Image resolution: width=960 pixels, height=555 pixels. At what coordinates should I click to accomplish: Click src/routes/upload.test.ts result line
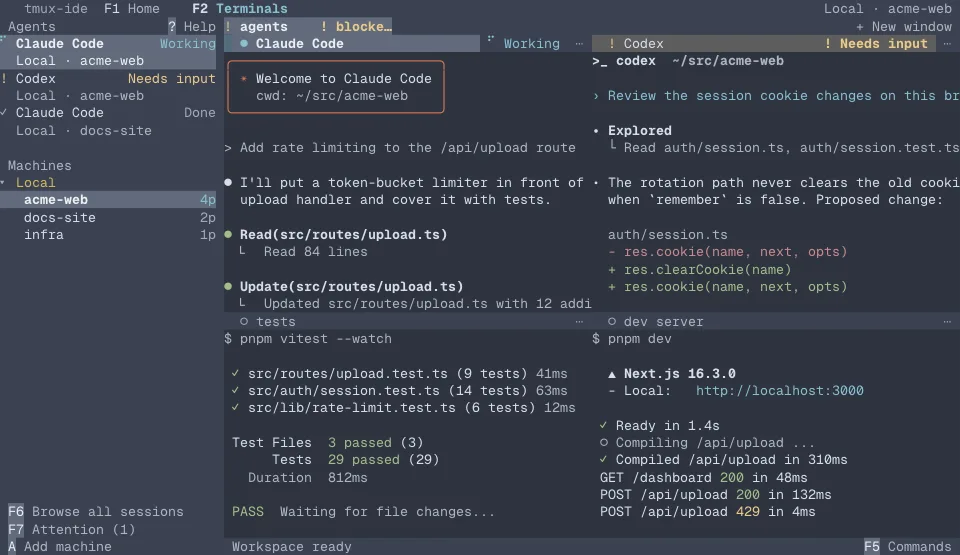(399, 374)
